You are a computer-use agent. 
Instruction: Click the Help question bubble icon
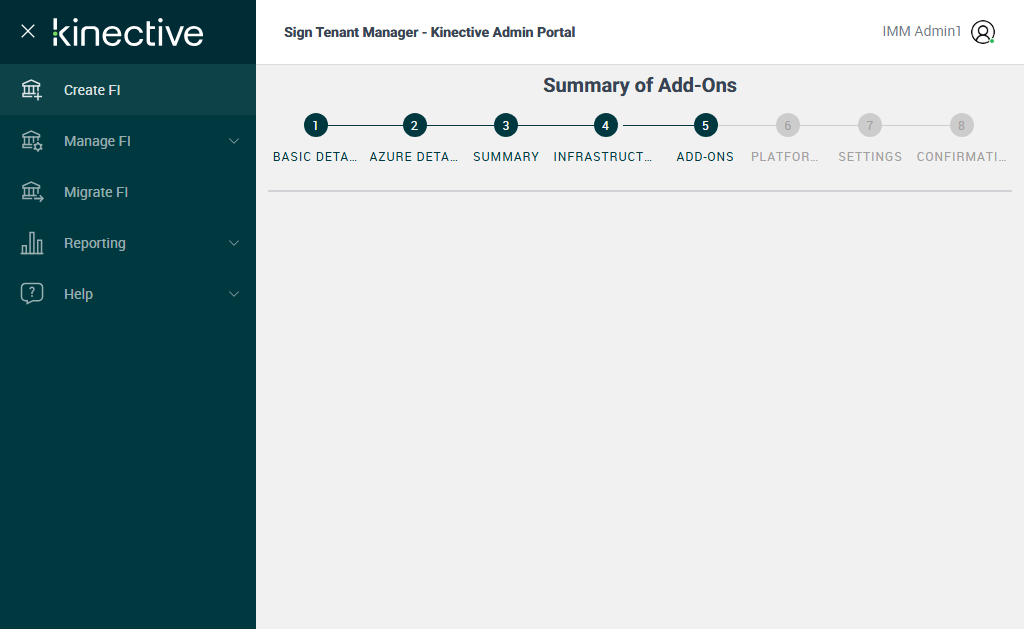31,293
